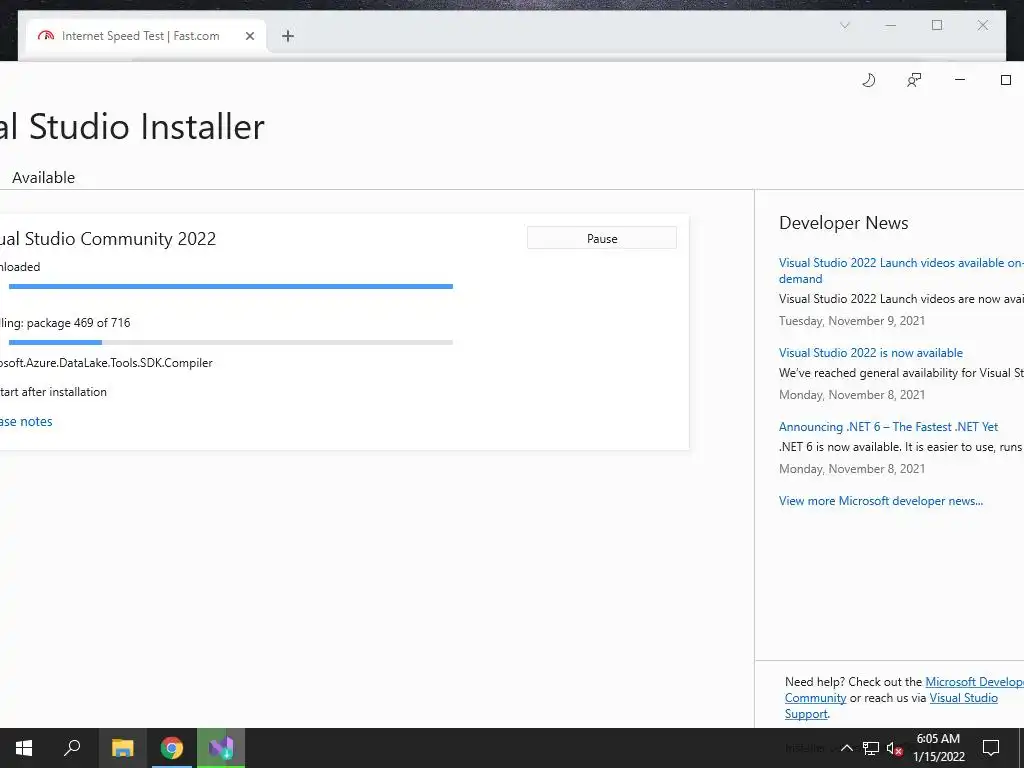Image resolution: width=1024 pixels, height=768 pixels.
Task: Pause the Visual Studio installation
Action: click(x=601, y=238)
